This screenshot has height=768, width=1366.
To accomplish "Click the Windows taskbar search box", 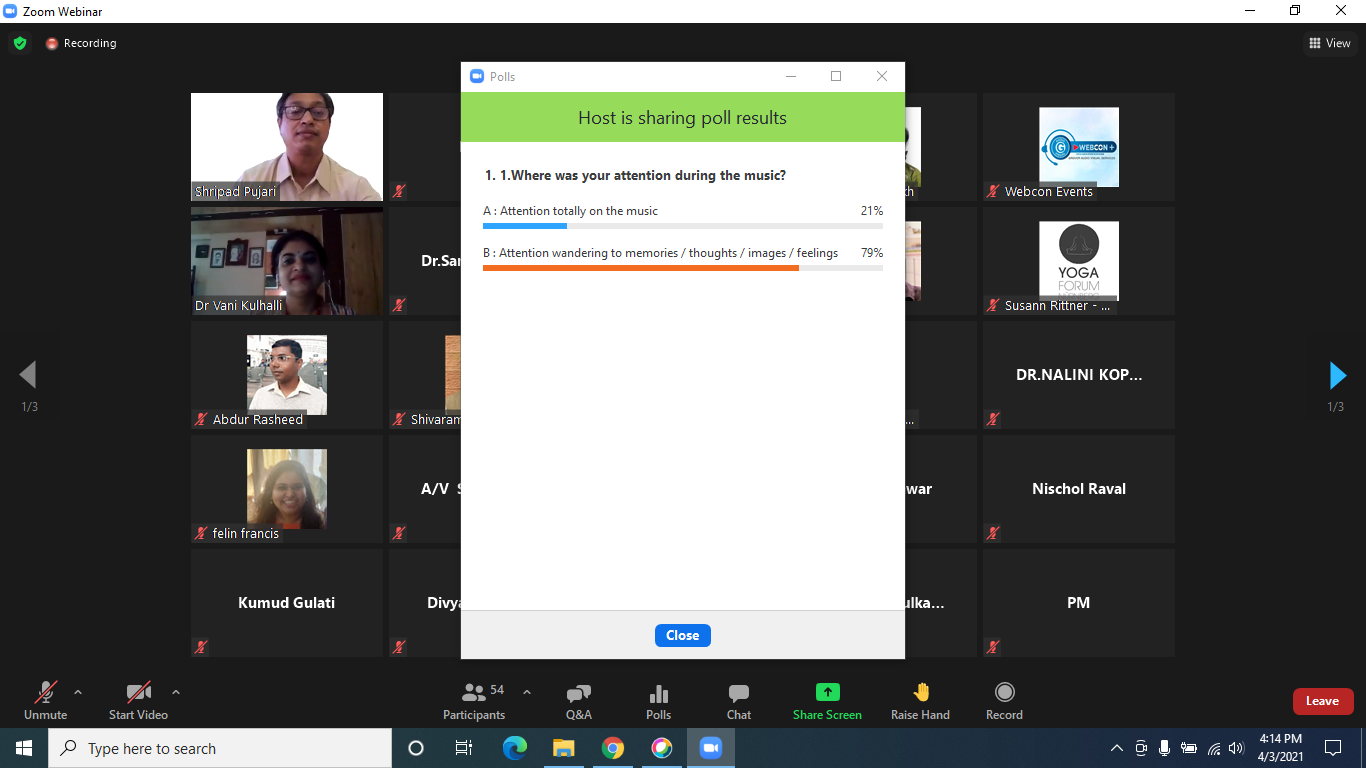I will (220, 748).
